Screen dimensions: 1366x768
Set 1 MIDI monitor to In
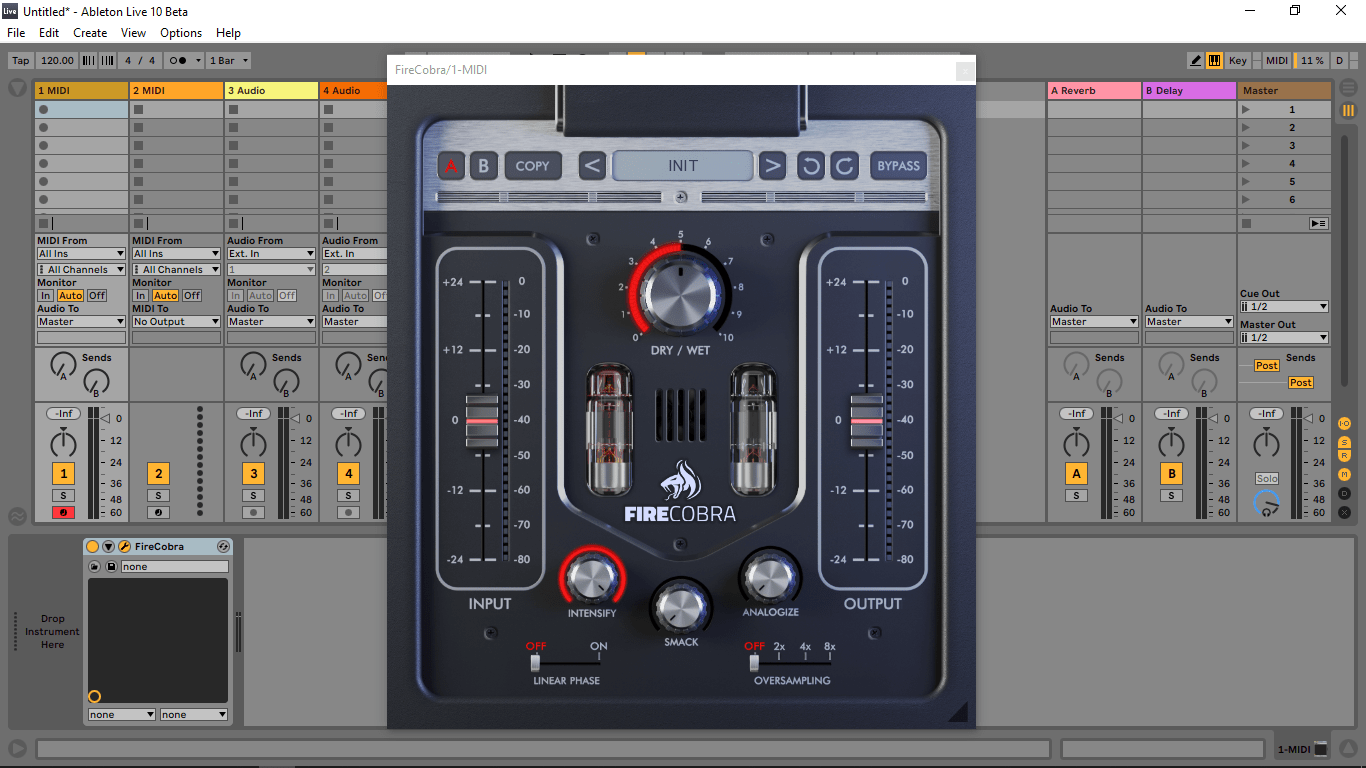pyautogui.click(x=46, y=296)
